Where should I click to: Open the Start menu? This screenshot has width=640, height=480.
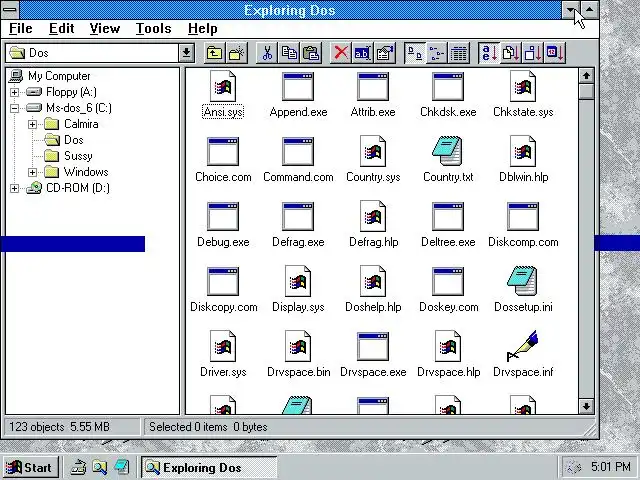coord(31,467)
